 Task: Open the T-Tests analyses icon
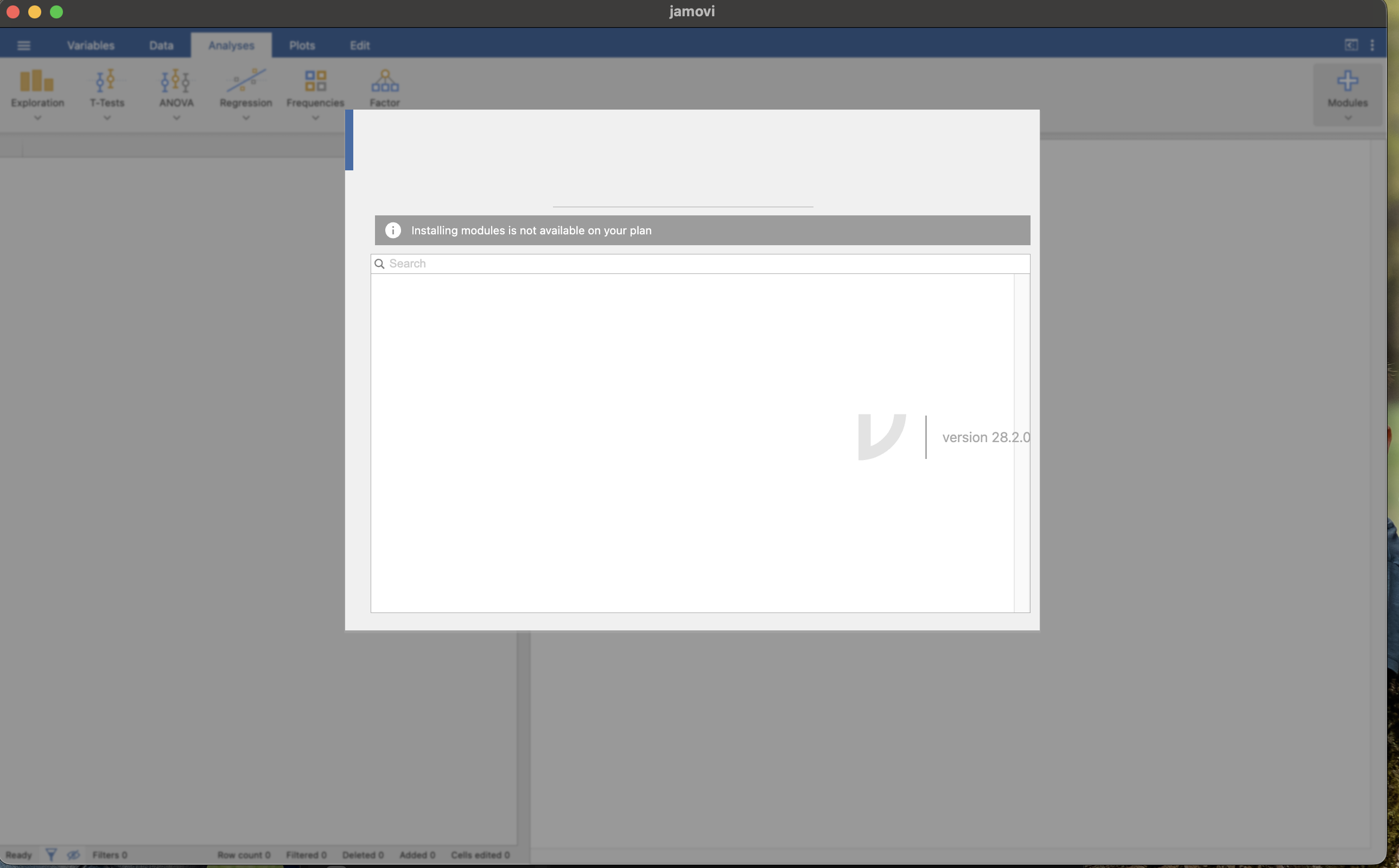(106, 81)
